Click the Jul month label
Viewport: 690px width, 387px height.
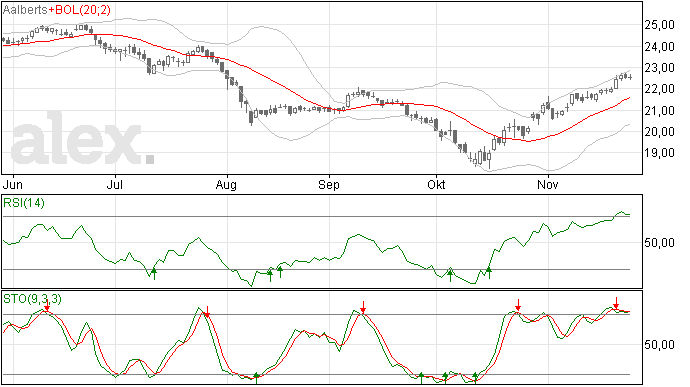point(115,184)
